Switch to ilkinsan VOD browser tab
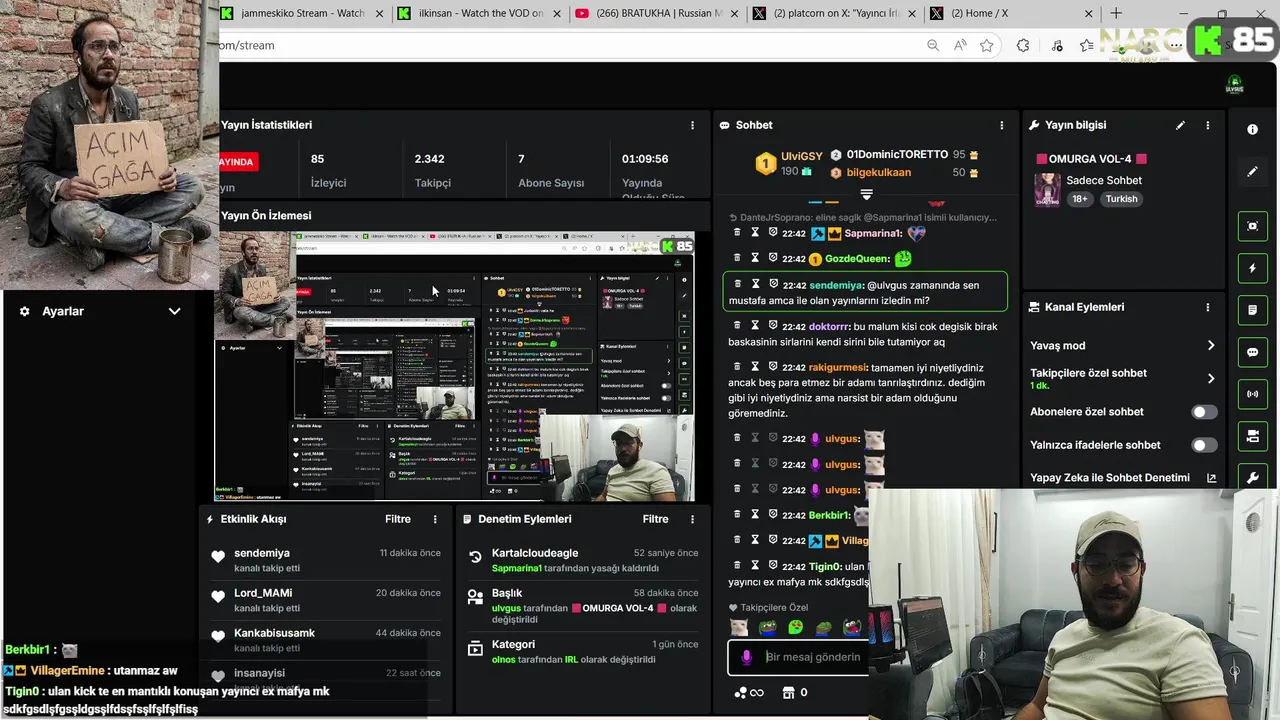 [480, 13]
